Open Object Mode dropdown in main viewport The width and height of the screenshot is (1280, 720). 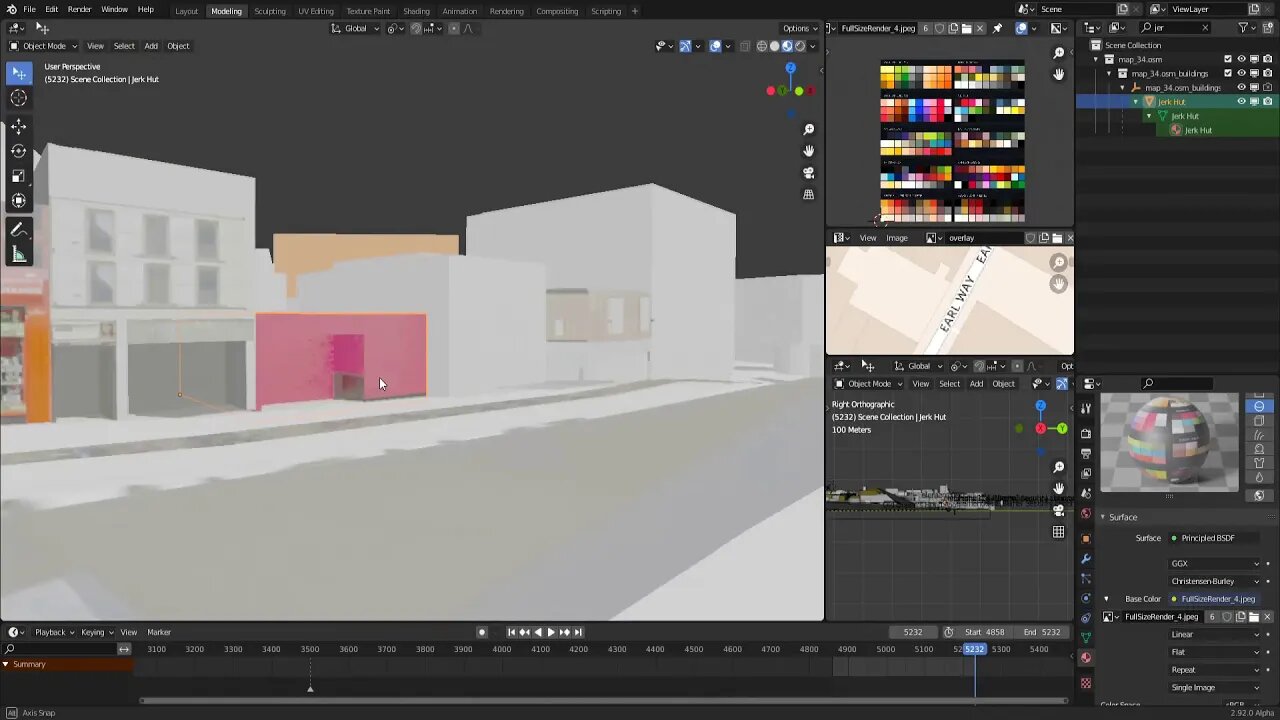point(43,46)
